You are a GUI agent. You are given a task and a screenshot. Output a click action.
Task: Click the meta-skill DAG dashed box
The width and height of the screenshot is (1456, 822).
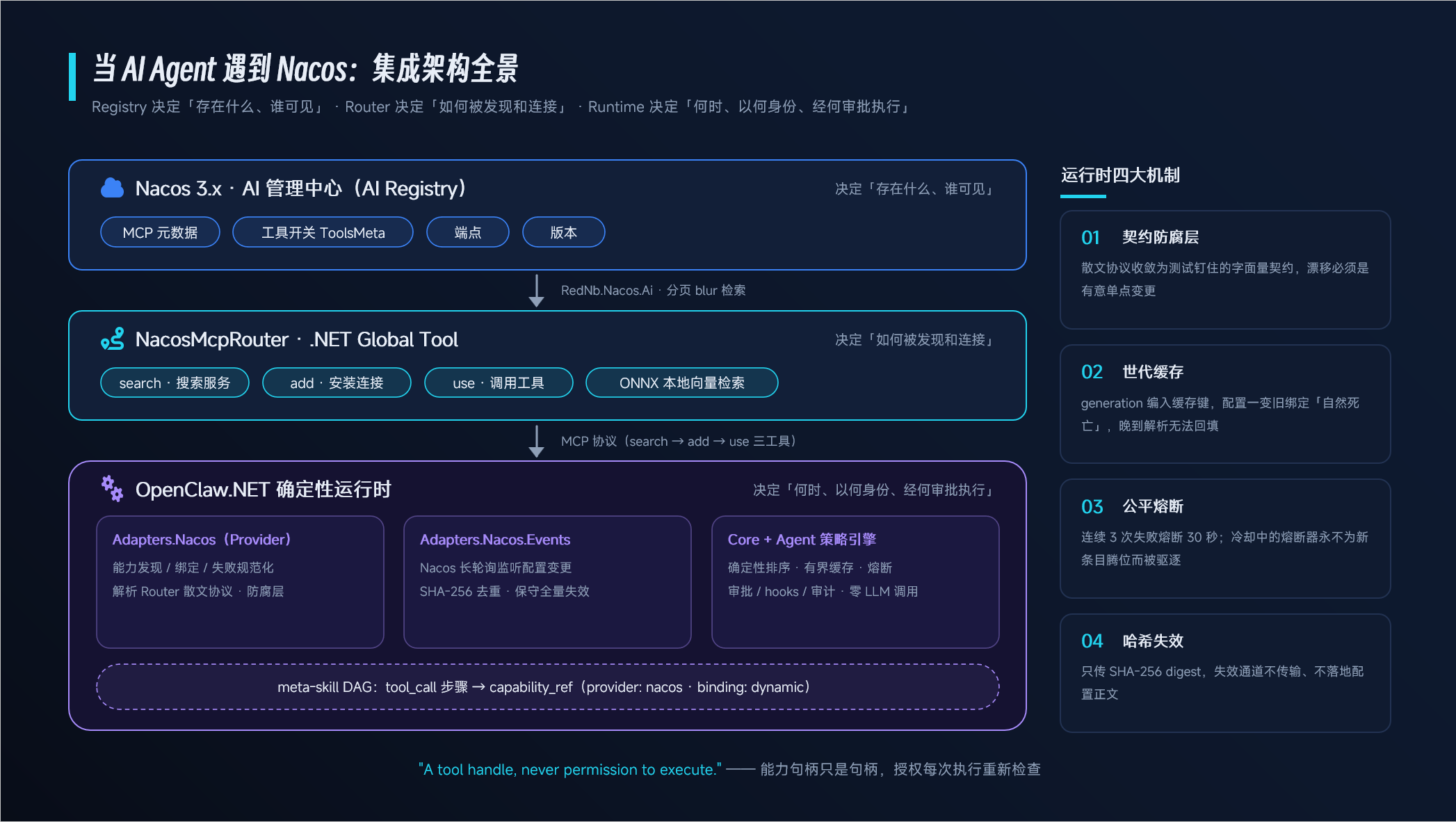point(548,687)
